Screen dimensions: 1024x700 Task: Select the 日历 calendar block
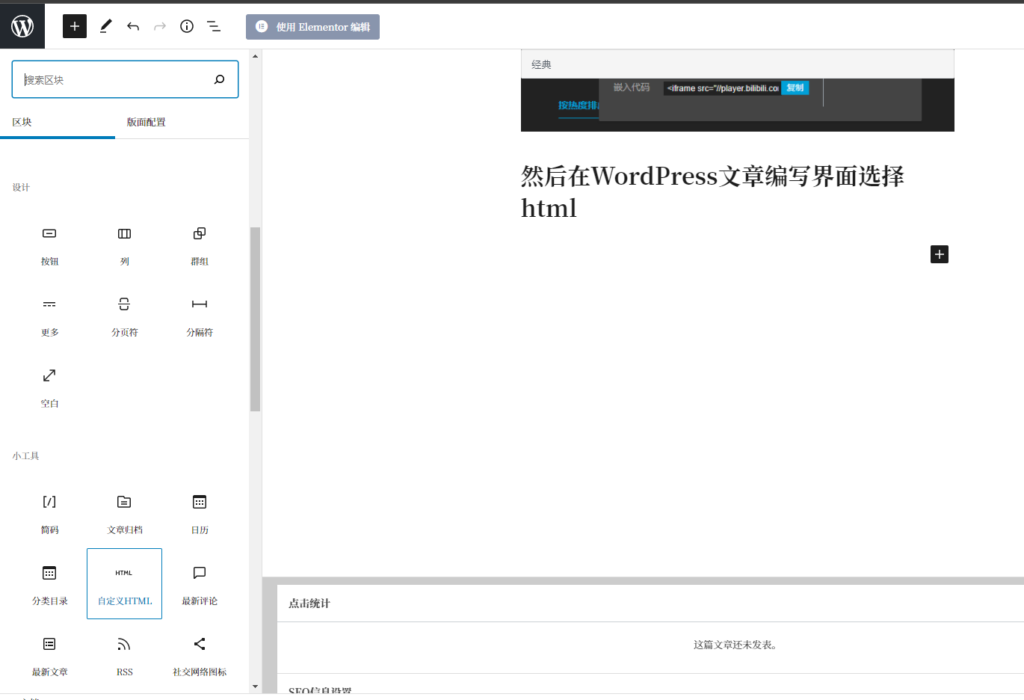(x=199, y=512)
